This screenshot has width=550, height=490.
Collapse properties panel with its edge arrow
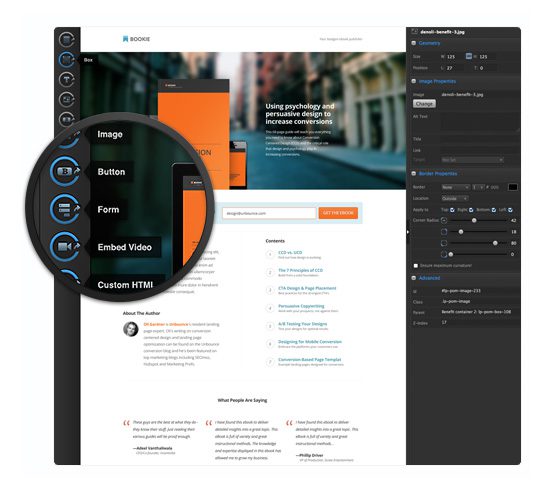pos(408,232)
